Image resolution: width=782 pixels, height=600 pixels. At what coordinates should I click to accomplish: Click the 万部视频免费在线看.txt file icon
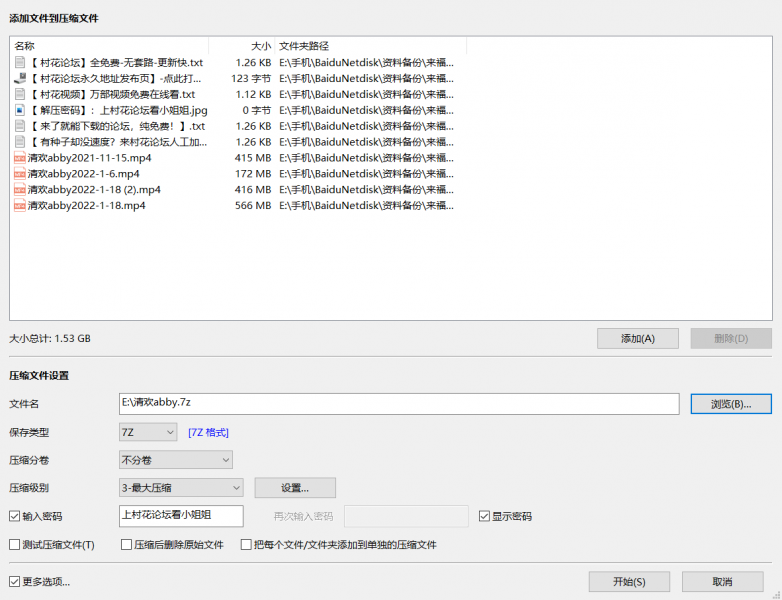pos(20,94)
